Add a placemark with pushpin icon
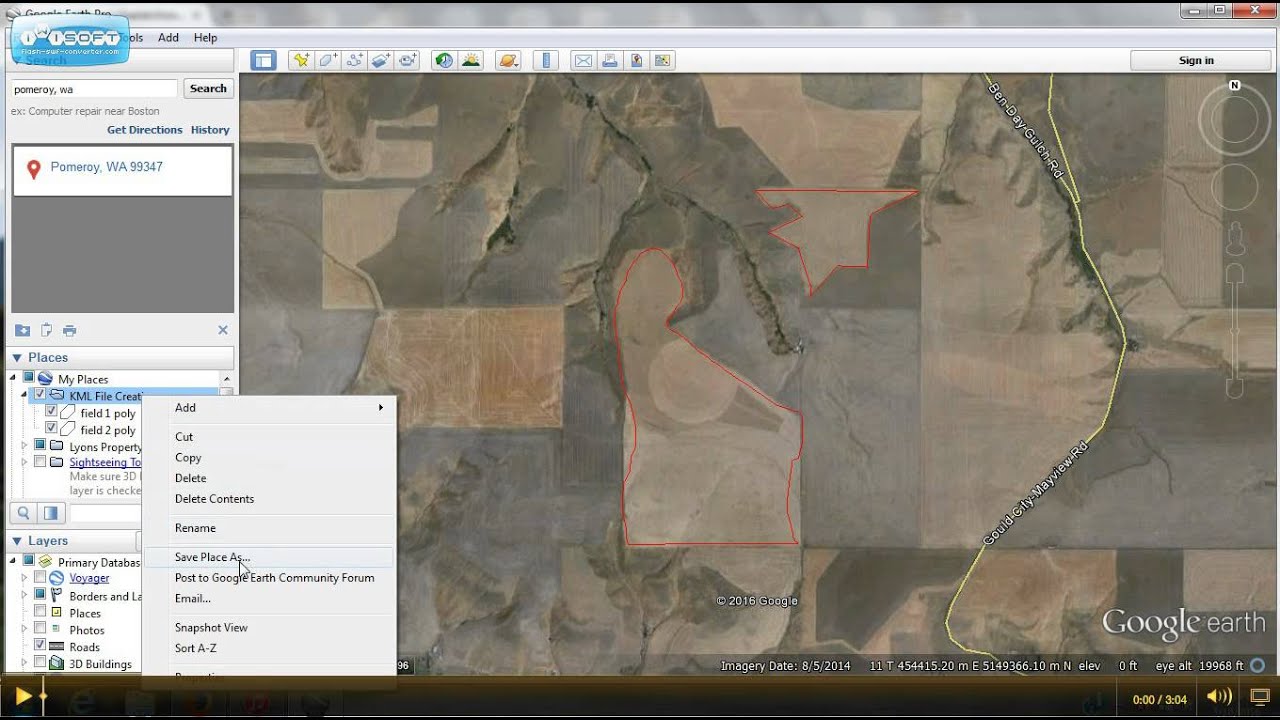 [x=300, y=60]
